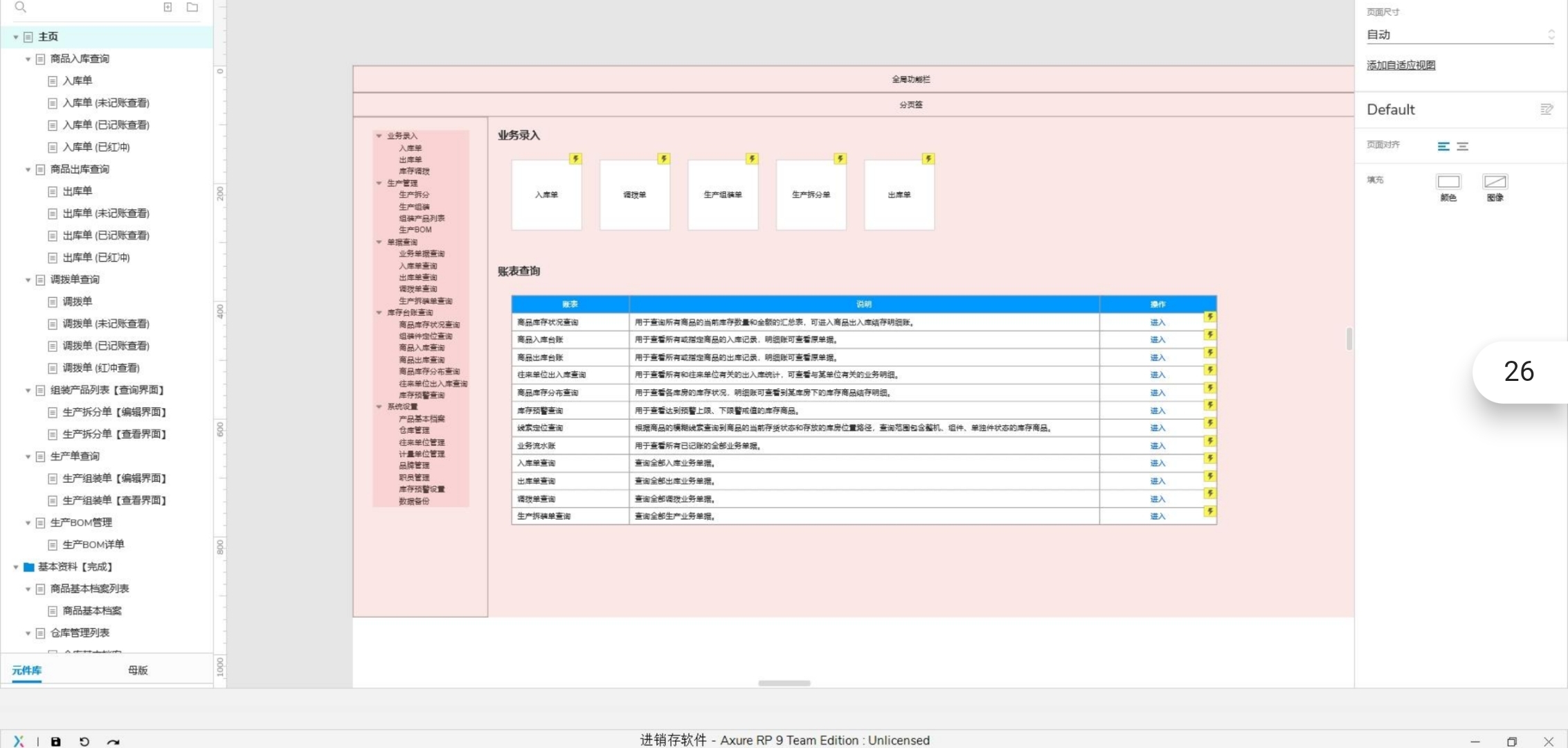Select left page alignment icon
Screen dimensions: 1568x748
[x=1443, y=146]
